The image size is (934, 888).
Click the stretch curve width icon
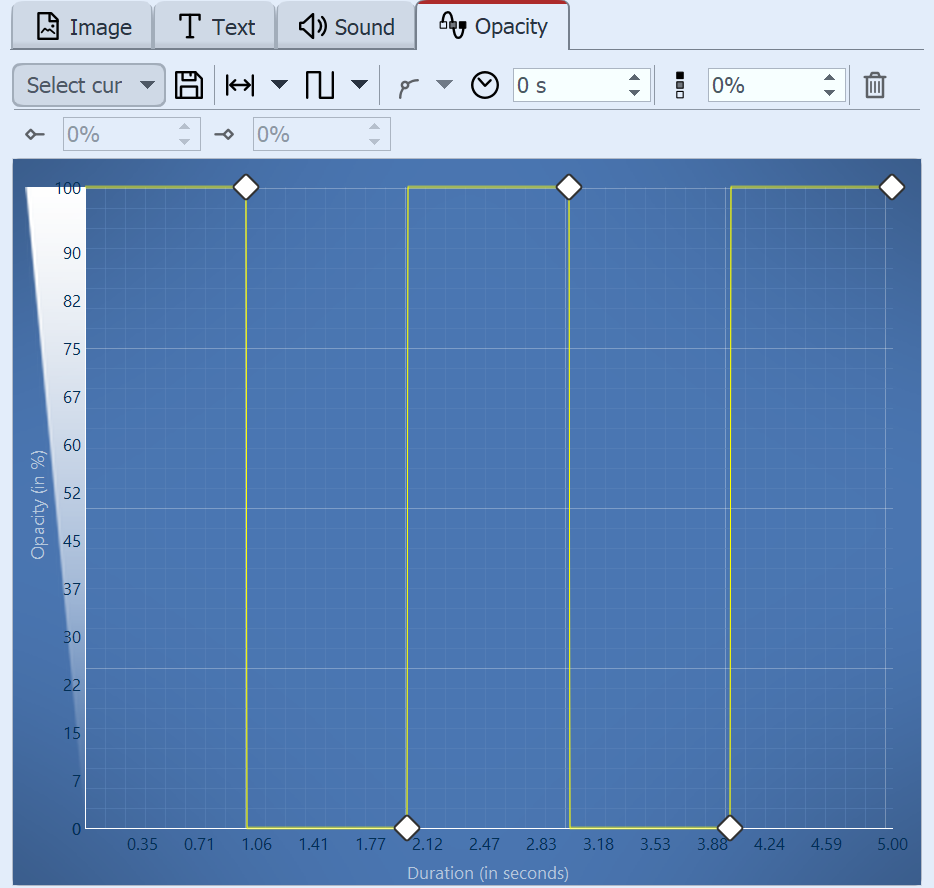pyautogui.click(x=239, y=85)
